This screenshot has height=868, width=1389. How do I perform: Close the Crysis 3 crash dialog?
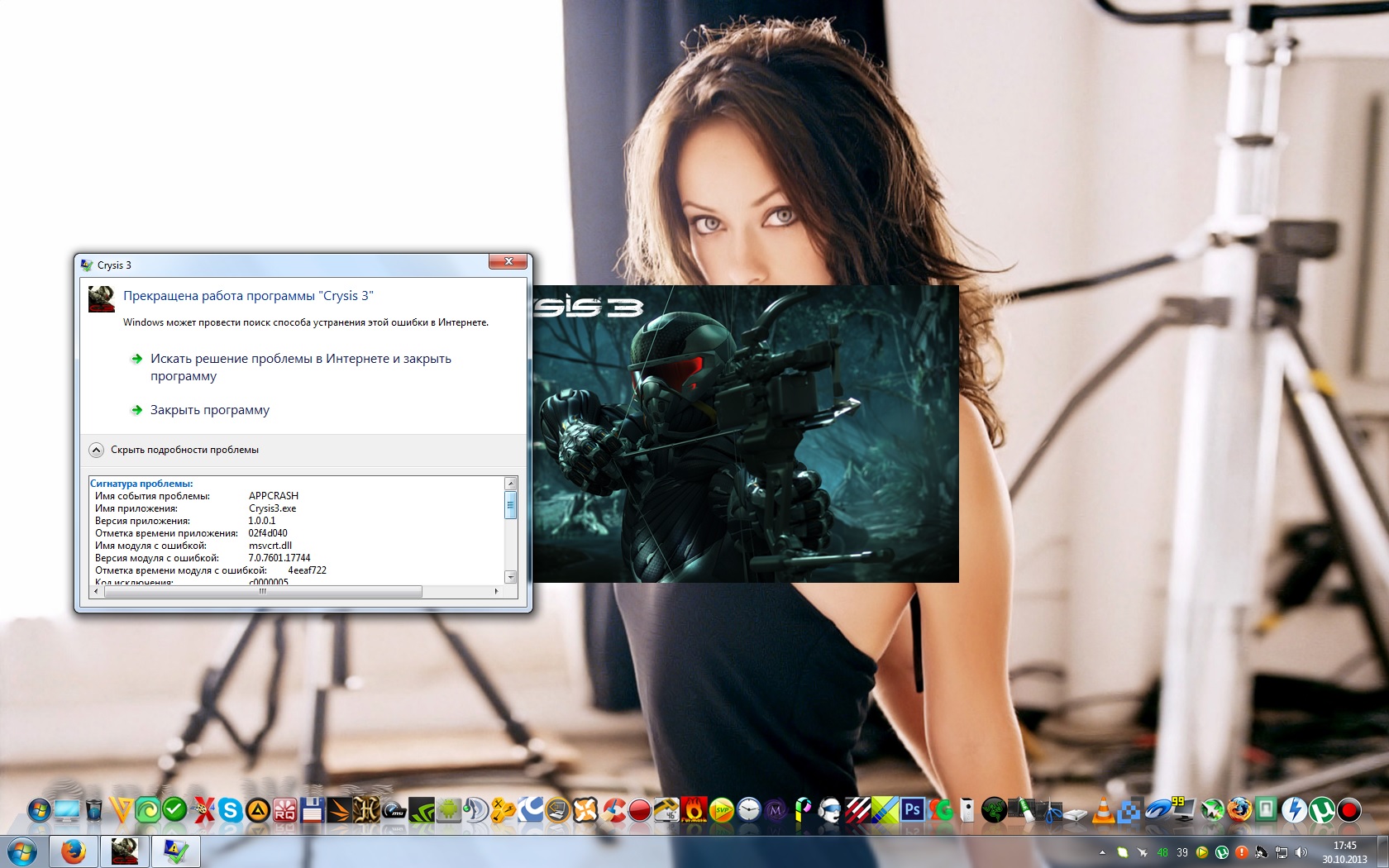[508, 261]
